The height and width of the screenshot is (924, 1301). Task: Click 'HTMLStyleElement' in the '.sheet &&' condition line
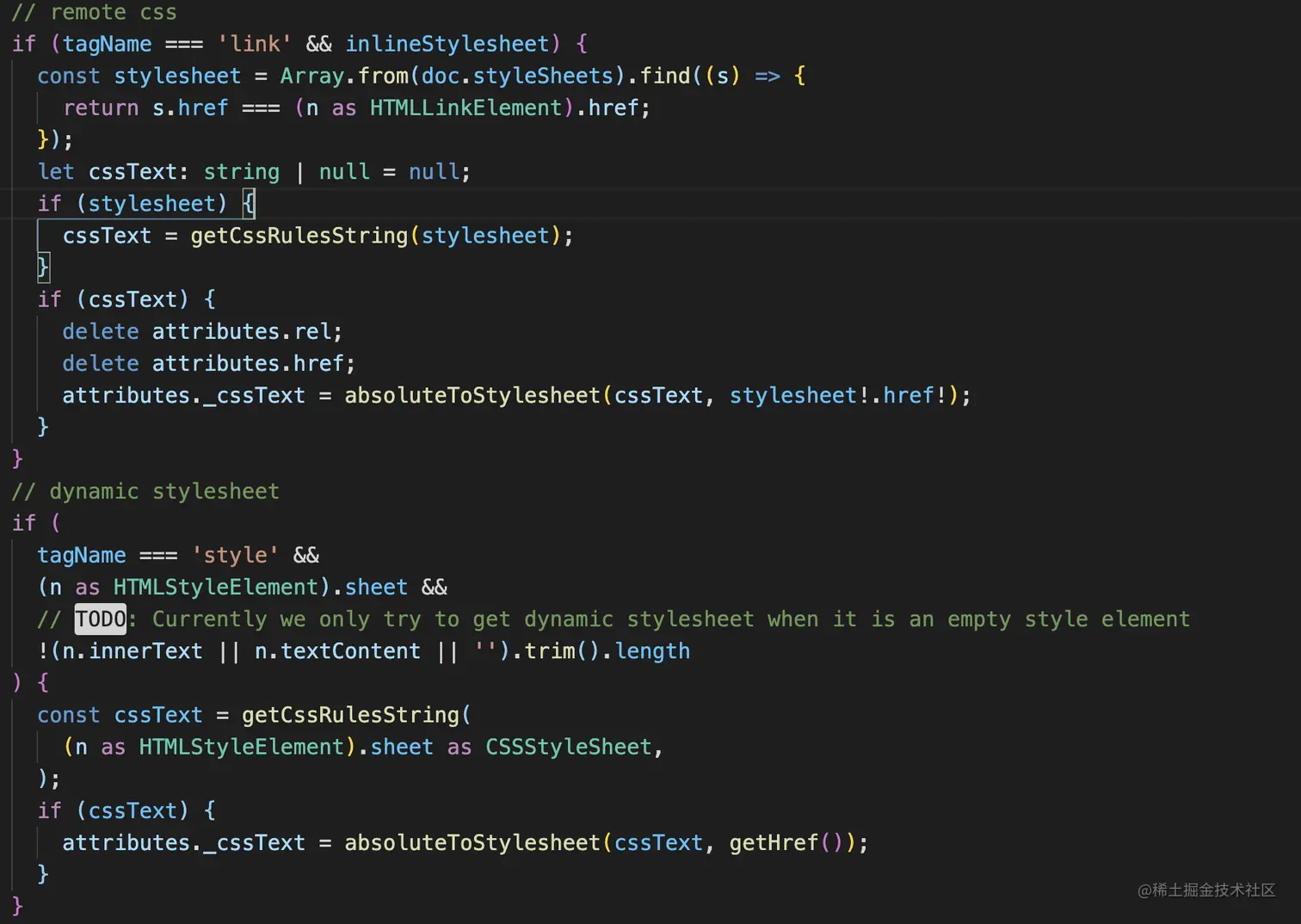tap(216, 587)
